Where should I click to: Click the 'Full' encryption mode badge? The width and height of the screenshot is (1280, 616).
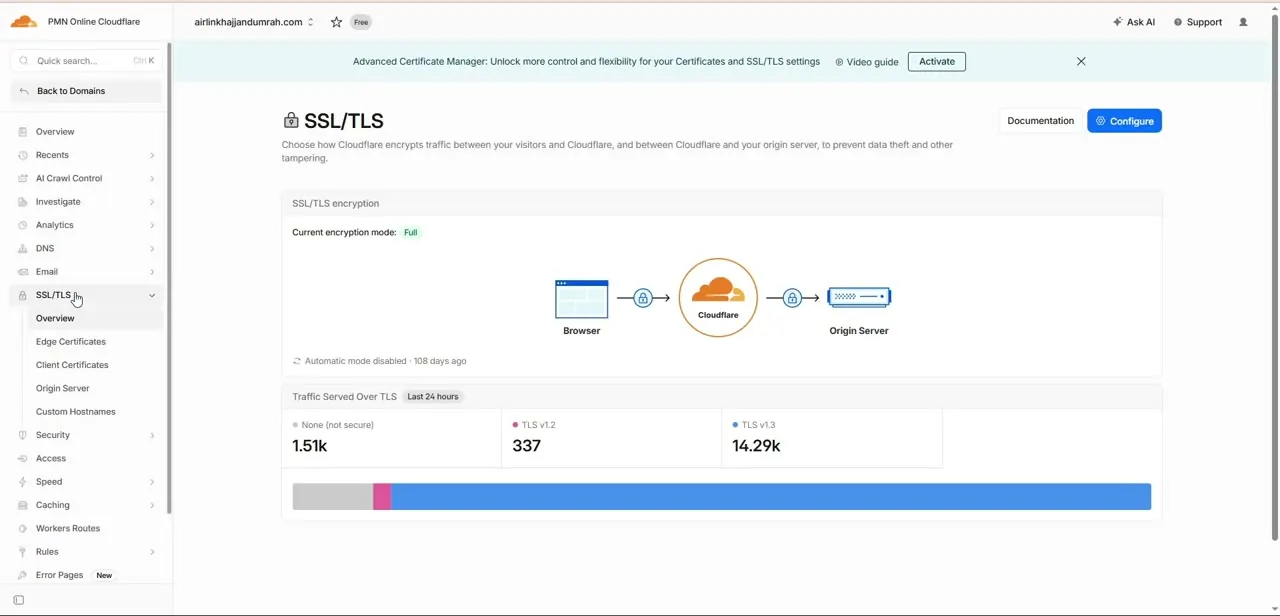(x=410, y=232)
